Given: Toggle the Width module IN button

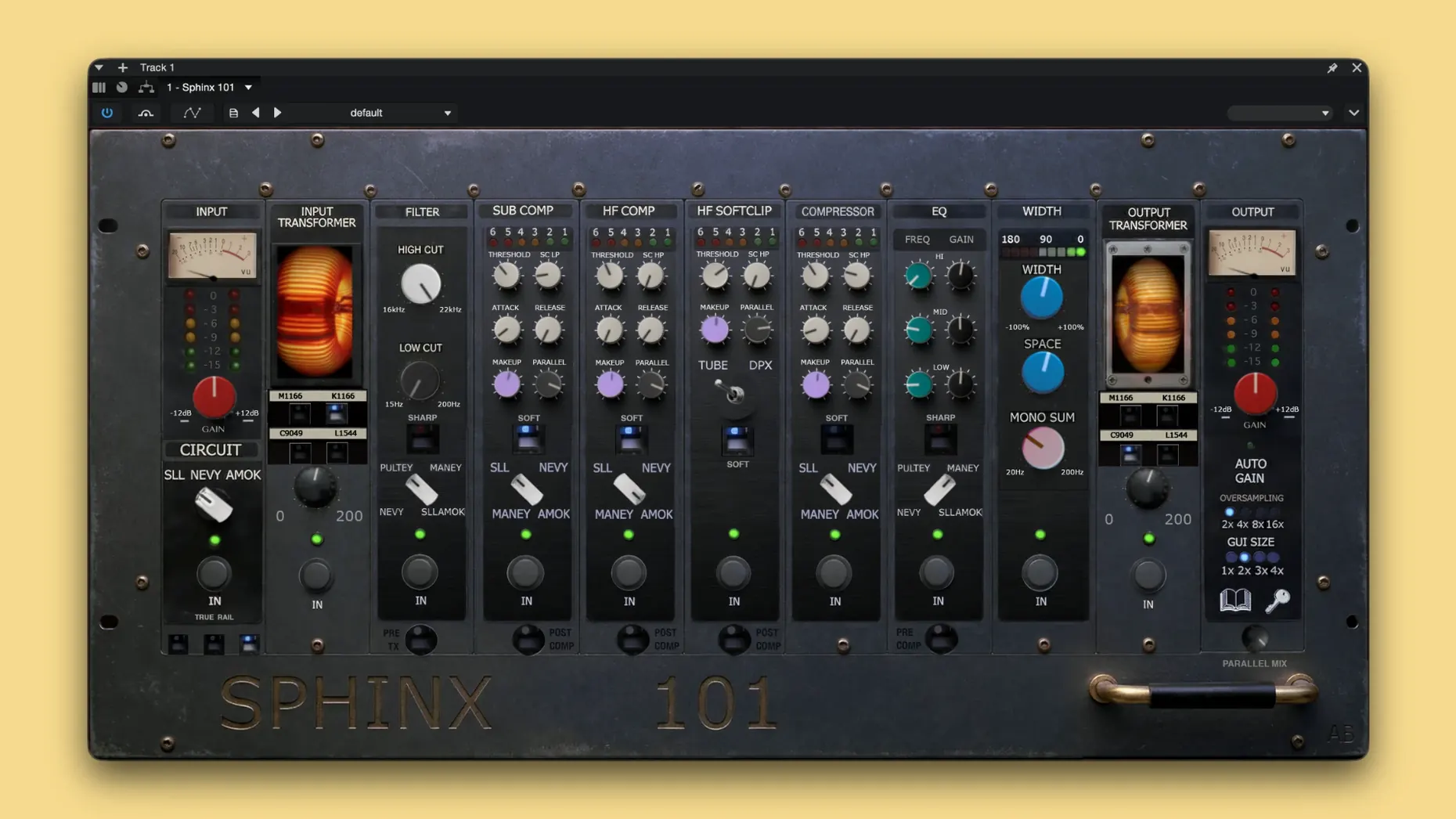Looking at the screenshot, I should click(1040, 573).
